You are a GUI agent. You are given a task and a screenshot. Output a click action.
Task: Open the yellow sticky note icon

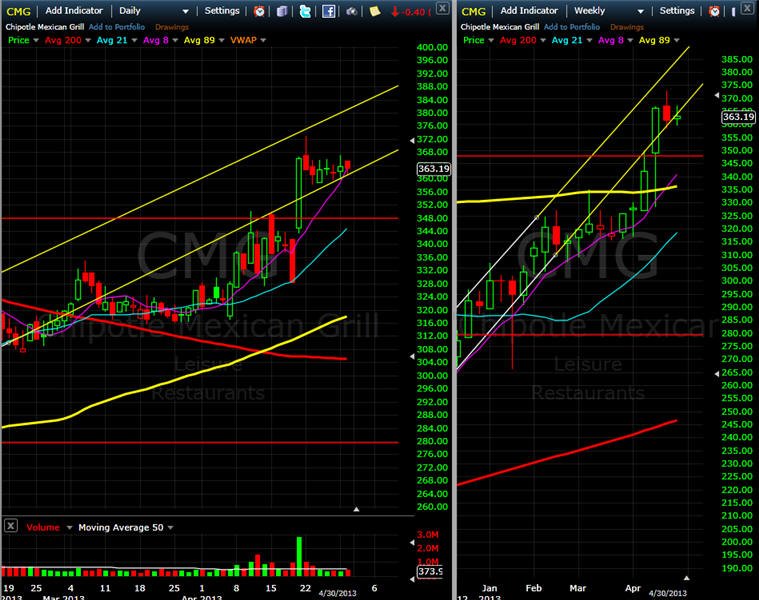(375, 11)
